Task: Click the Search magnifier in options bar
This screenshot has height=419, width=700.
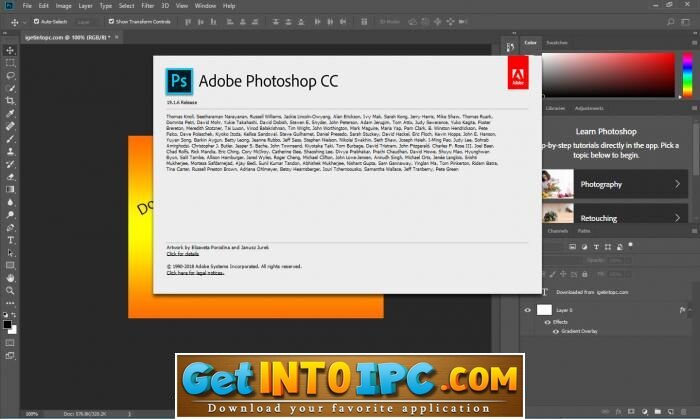Action: pyautogui.click(x=670, y=21)
